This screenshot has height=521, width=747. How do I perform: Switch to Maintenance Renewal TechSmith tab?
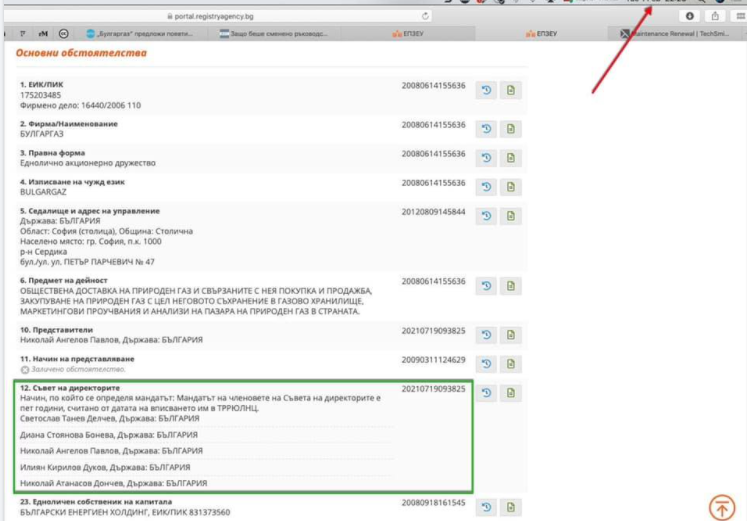click(x=680, y=33)
